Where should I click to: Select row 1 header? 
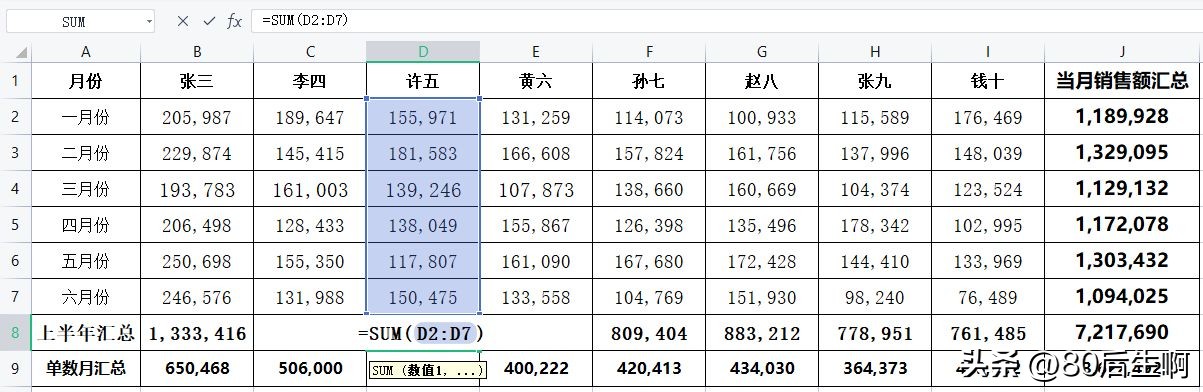16,81
